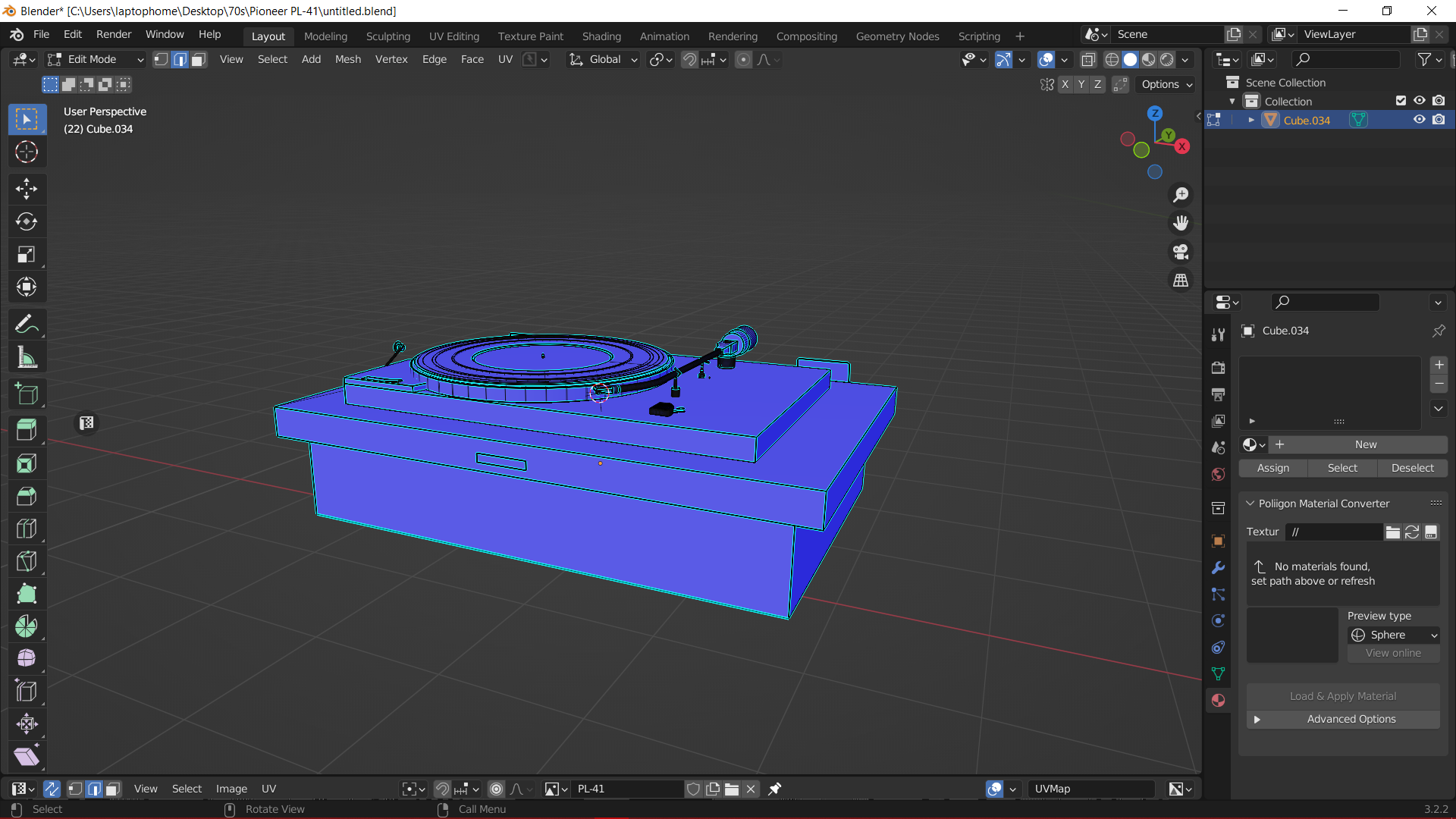Select the Cursor tool in the 3D viewport toolbar
The width and height of the screenshot is (1456, 819).
[x=27, y=152]
